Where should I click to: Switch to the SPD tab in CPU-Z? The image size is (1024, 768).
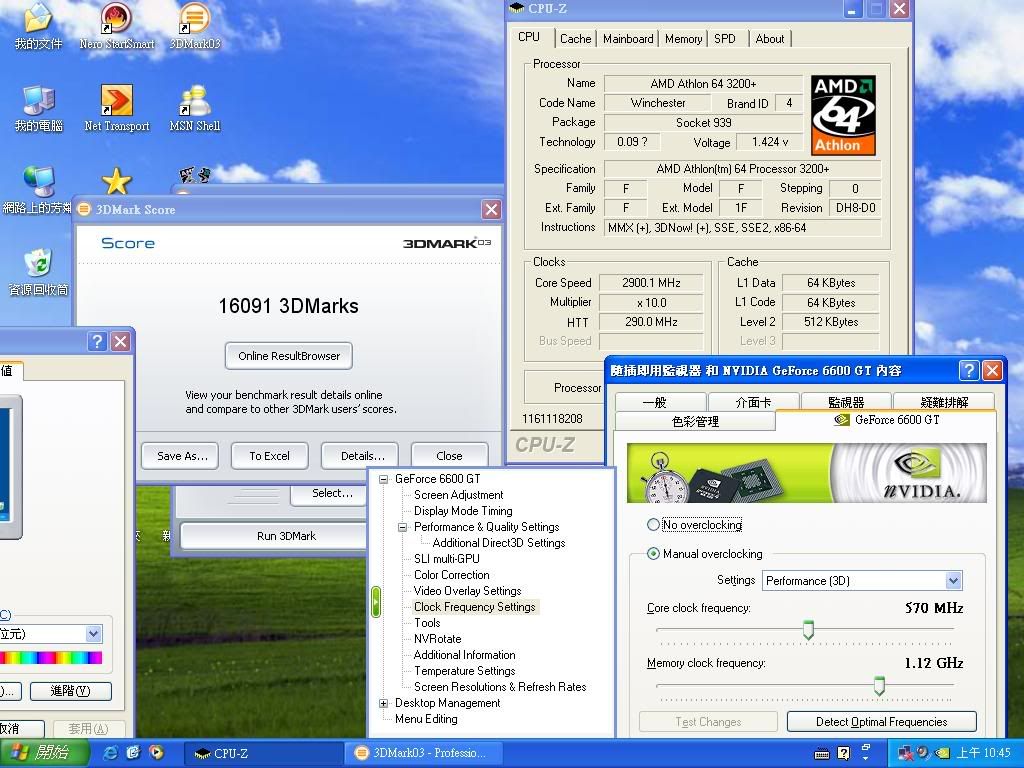(725, 39)
